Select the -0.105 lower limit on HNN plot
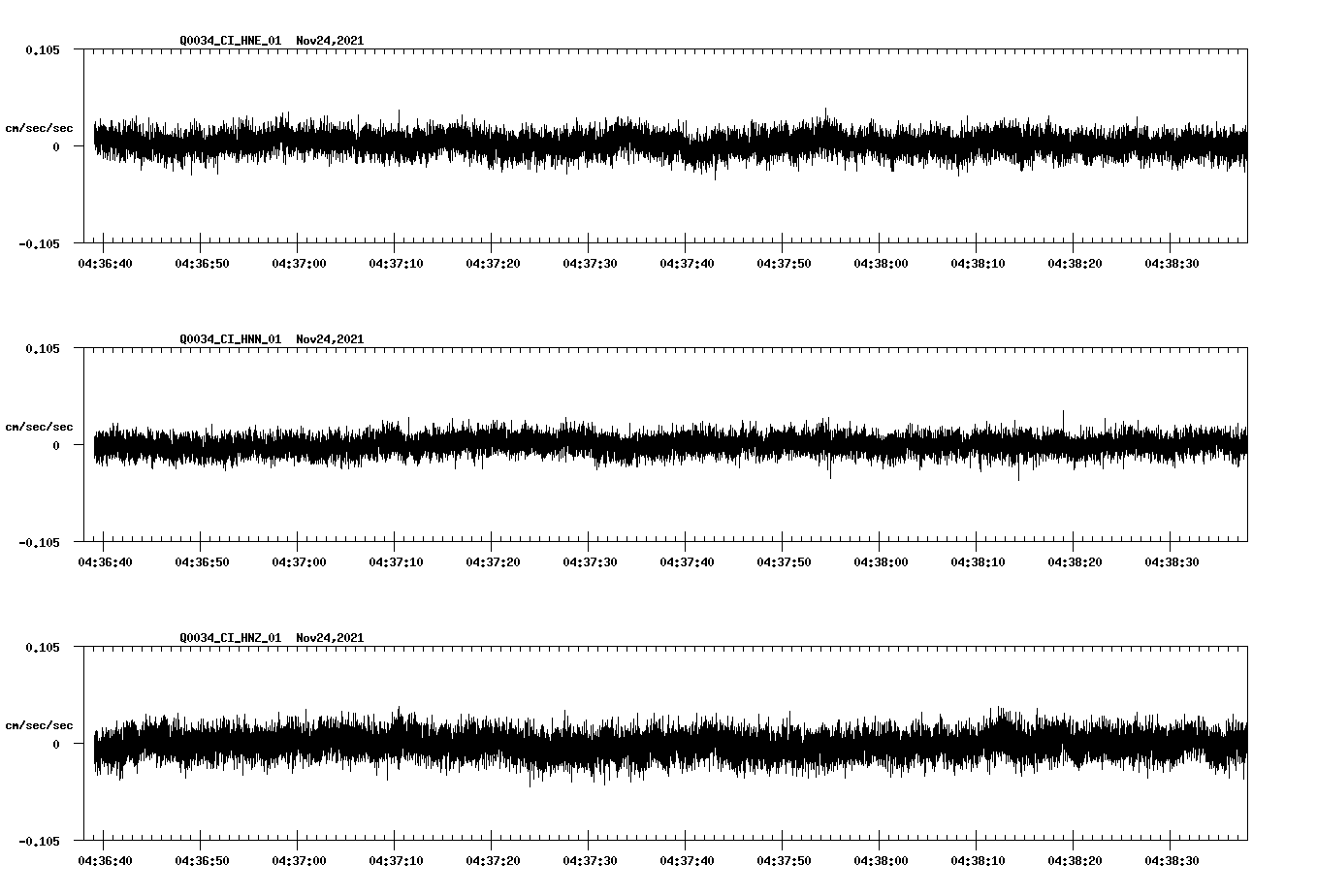Screen dimensions: 1317x896 click(39, 542)
